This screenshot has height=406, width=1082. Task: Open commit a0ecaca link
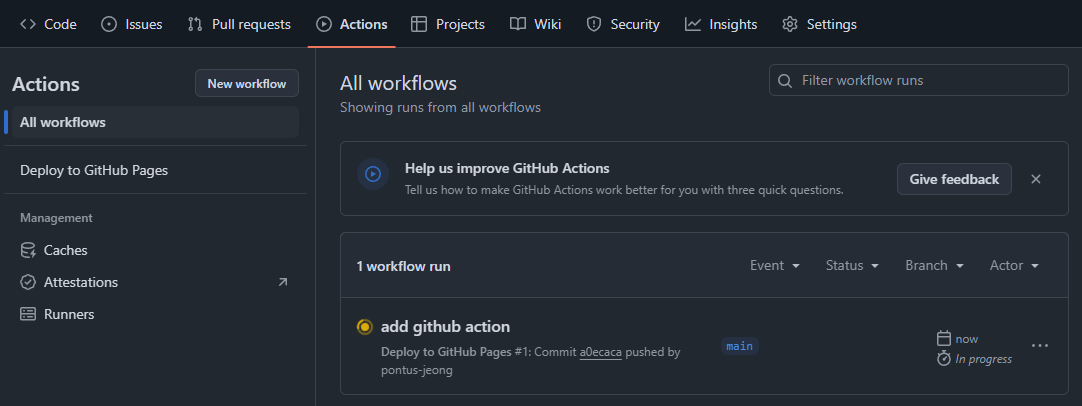(600, 351)
